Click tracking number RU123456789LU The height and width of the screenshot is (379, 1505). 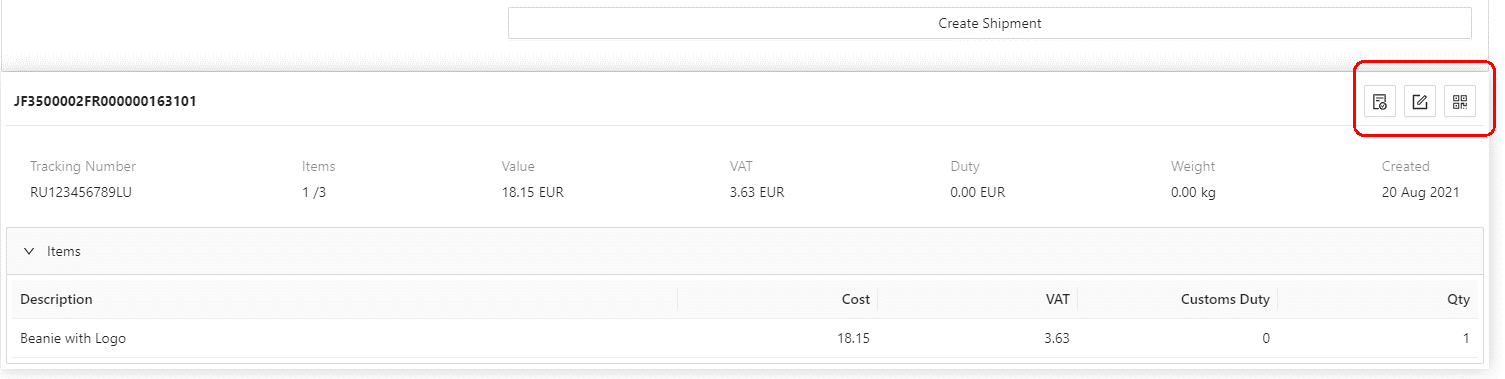(x=81, y=192)
